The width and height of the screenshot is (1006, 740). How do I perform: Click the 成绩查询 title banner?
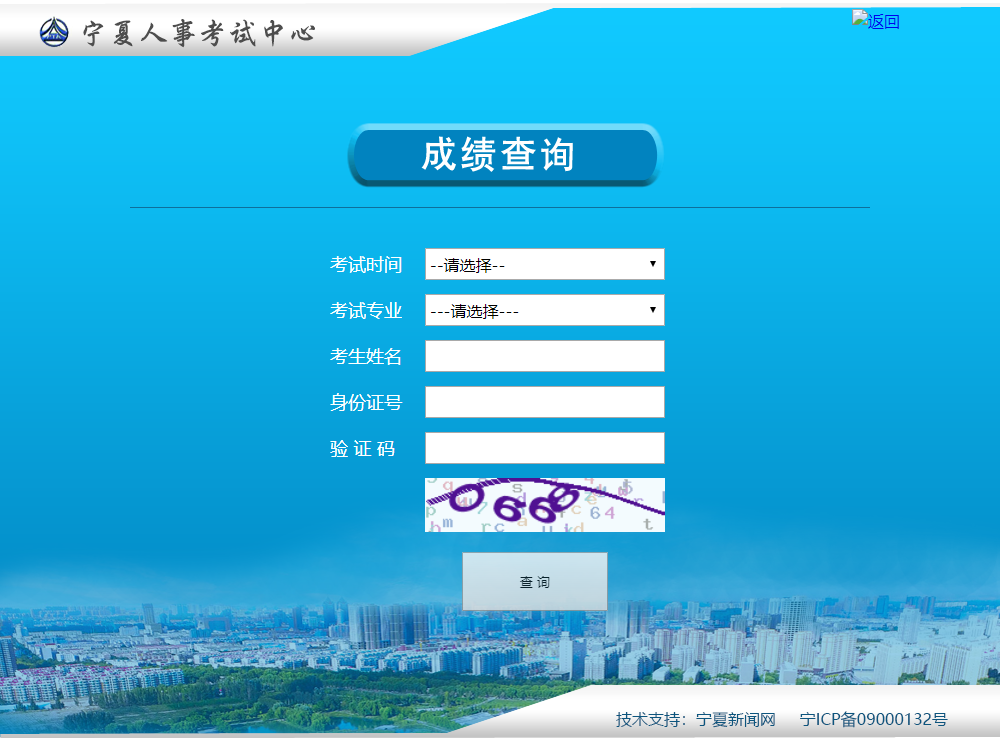[x=504, y=155]
